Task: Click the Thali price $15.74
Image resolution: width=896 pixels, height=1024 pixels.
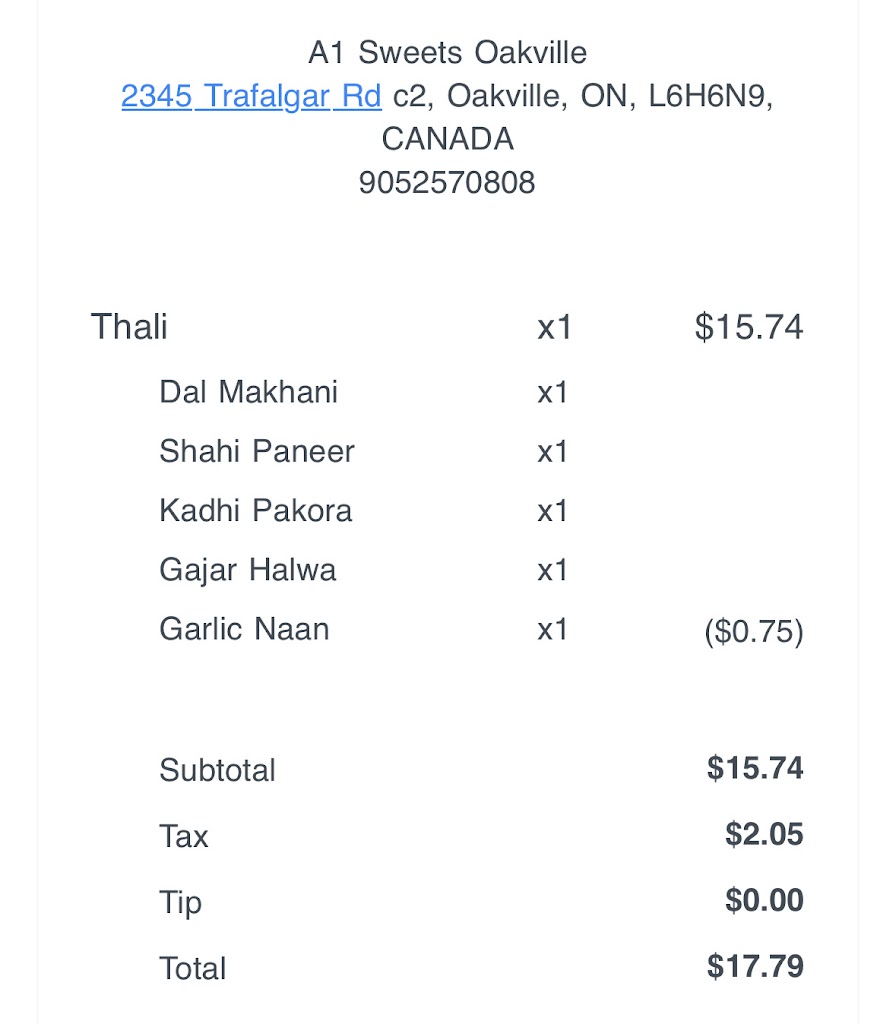Action: (748, 327)
